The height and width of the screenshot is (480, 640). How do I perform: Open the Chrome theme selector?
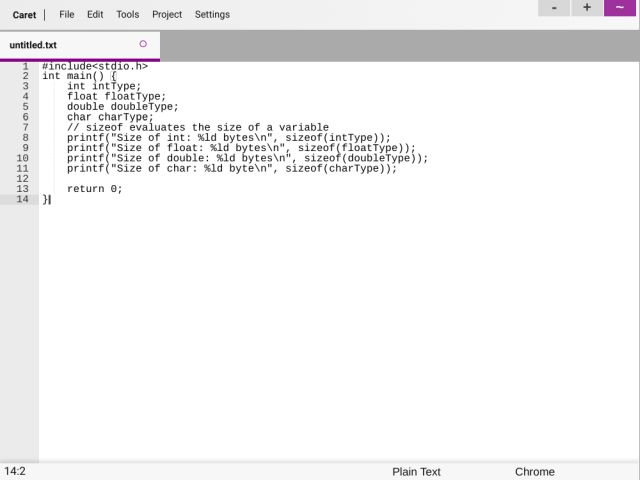[534, 472]
